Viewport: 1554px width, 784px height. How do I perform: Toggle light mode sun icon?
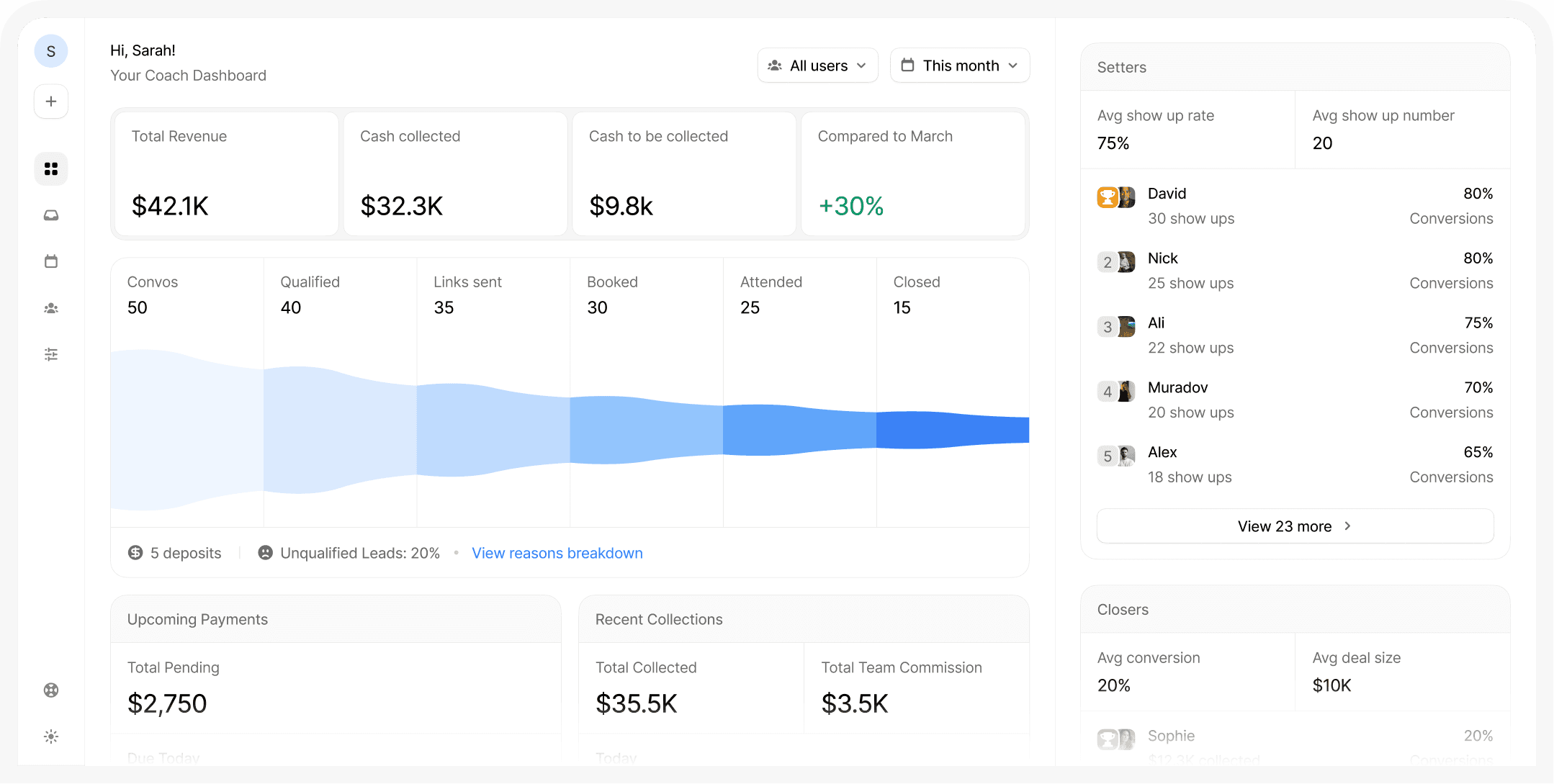51,736
